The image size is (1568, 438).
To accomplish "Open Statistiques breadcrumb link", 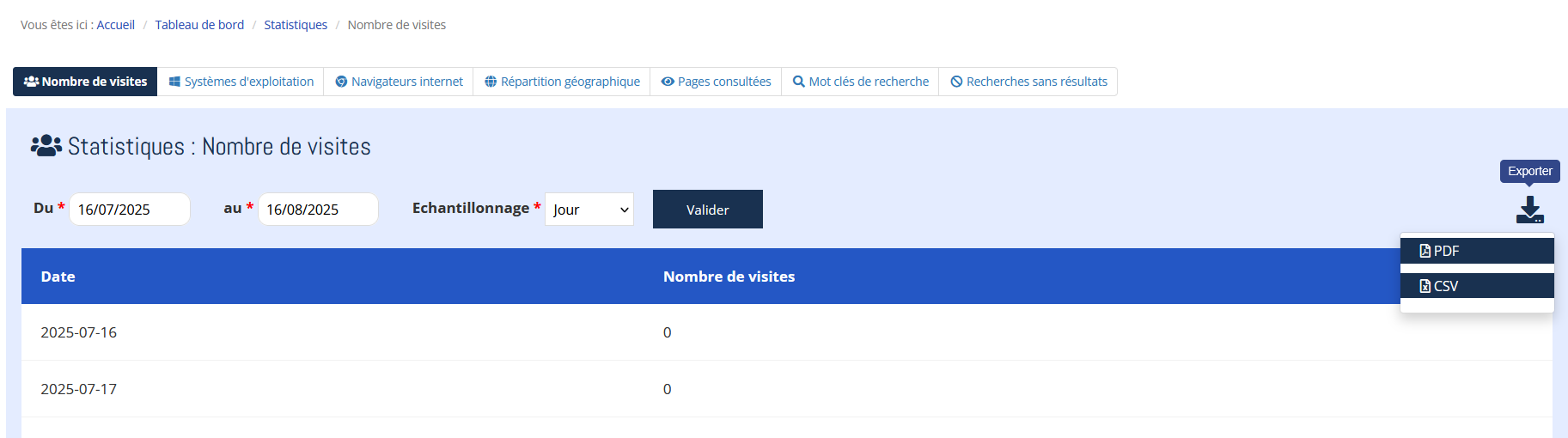I will pyautogui.click(x=296, y=25).
